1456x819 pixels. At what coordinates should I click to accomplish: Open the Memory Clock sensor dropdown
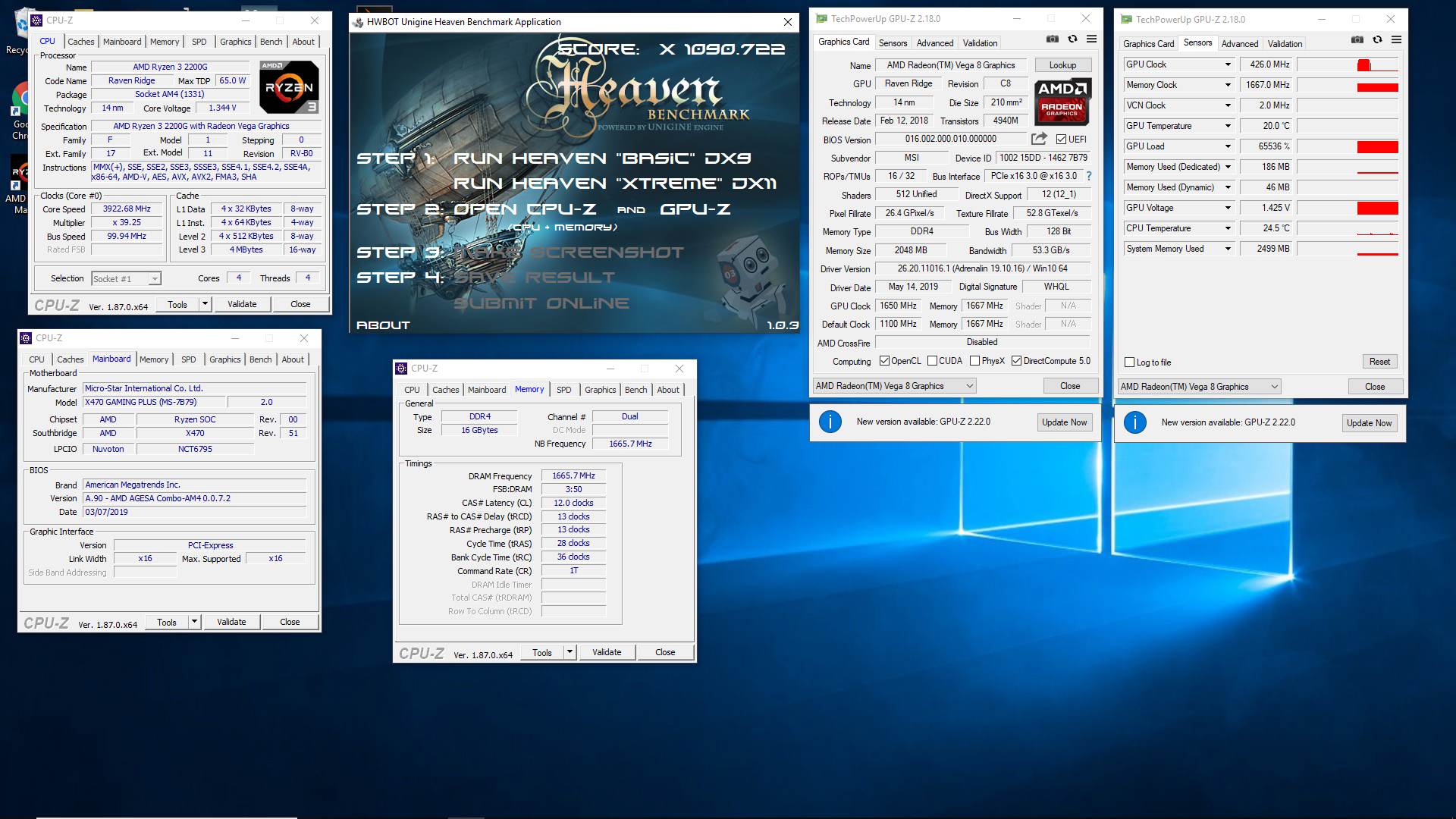(1228, 85)
